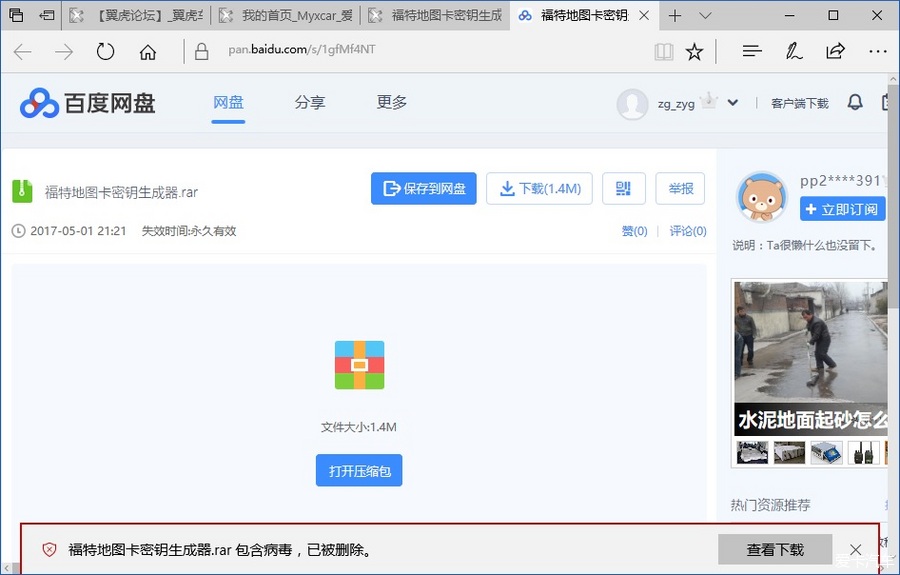Click the 立即订阅 subscribe button
Viewport: 900px width, 575px height.
[x=842, y=209]
